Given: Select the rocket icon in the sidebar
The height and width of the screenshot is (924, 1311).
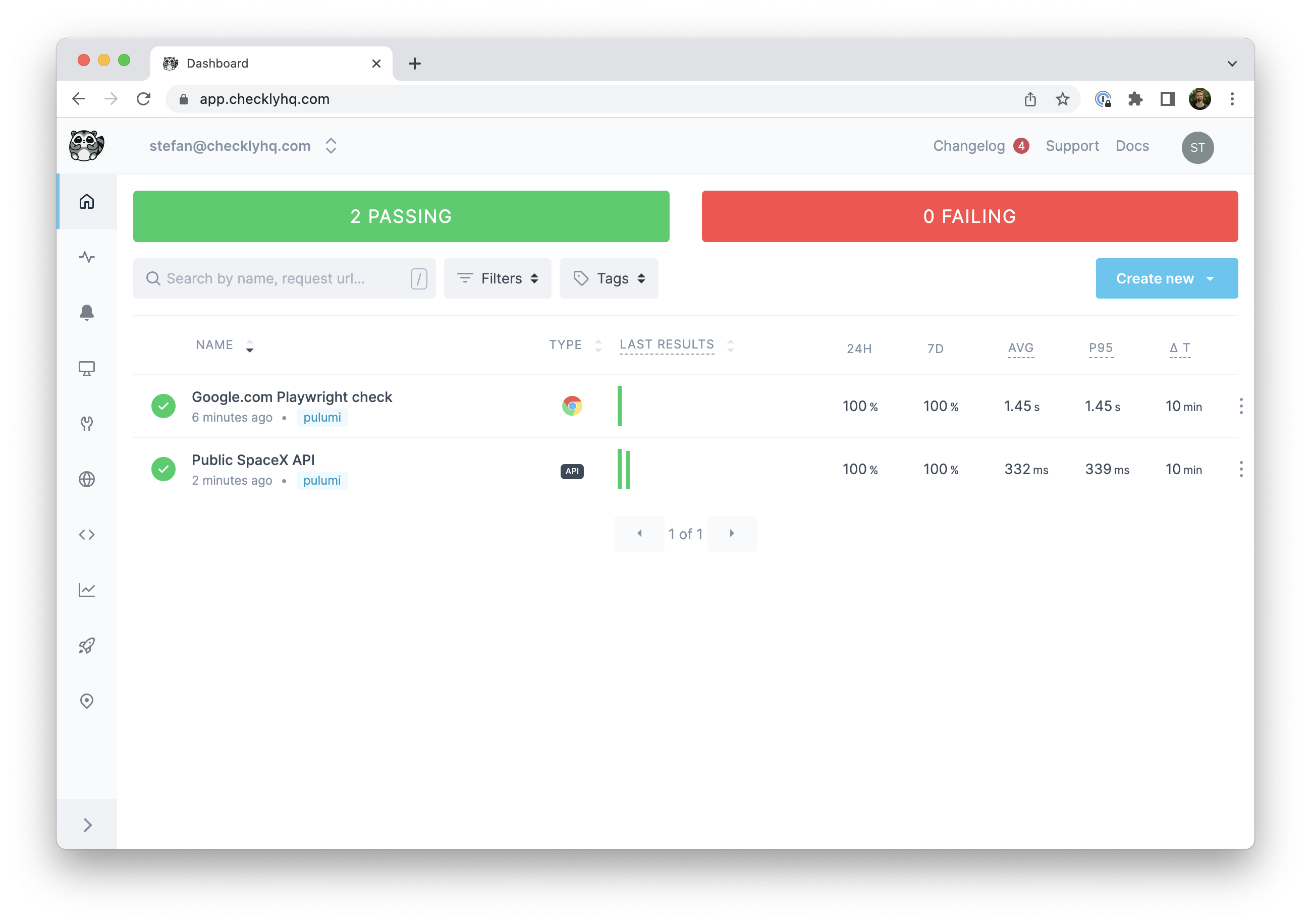Looking at the screenshot, I should point(87,645).
